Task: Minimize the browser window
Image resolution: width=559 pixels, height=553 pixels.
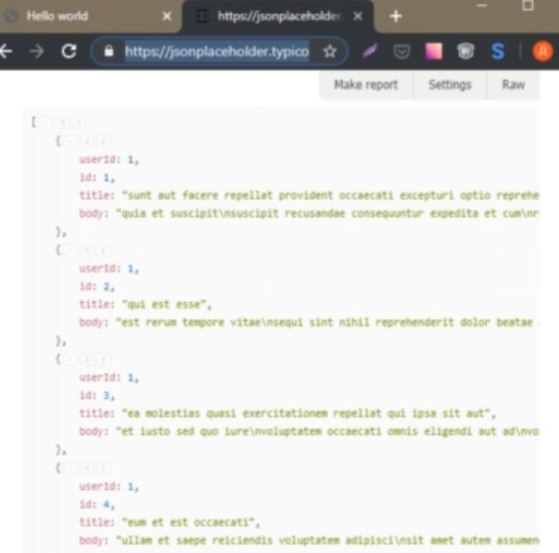Action: tap(482, 5)
